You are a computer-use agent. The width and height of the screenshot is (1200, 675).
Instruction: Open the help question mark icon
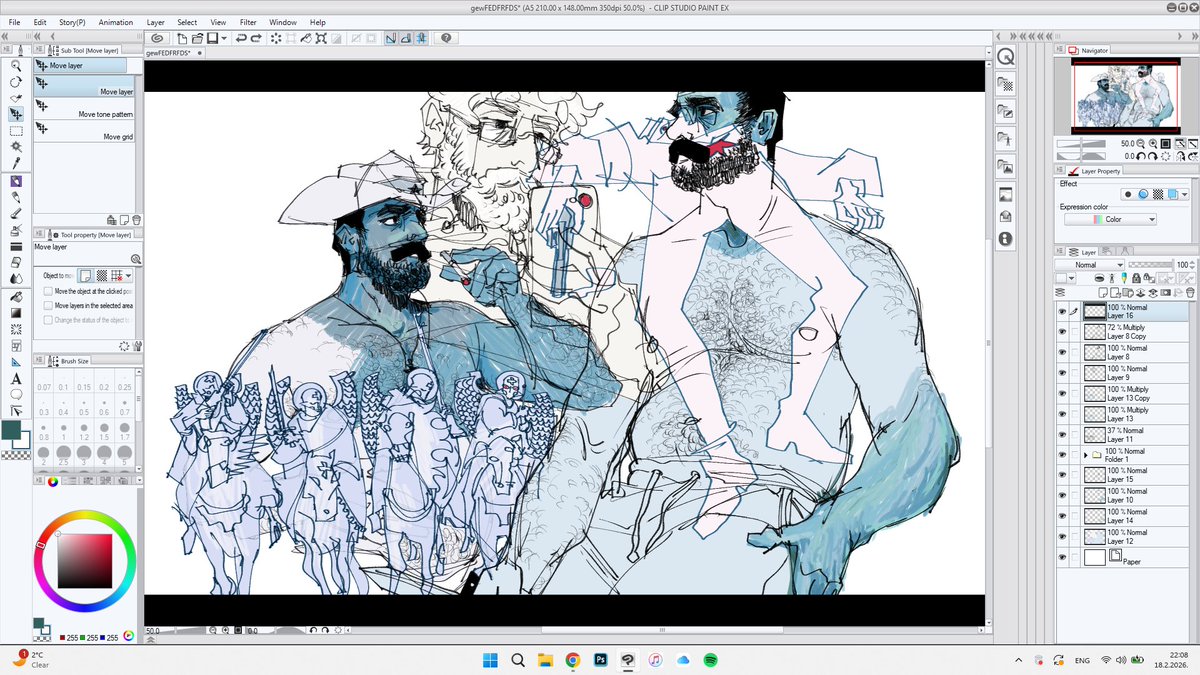point(446,38)
